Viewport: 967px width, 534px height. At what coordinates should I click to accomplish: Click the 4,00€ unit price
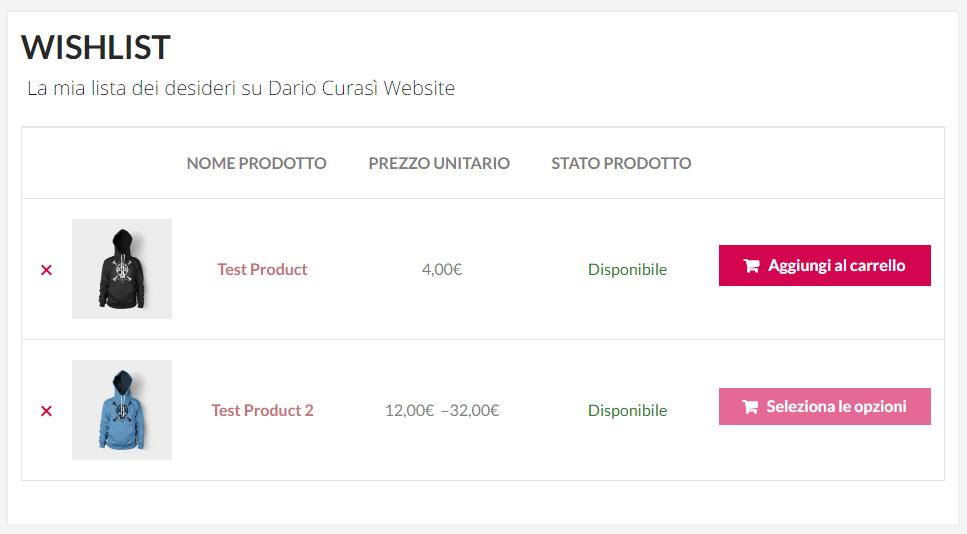pos(442,269)
